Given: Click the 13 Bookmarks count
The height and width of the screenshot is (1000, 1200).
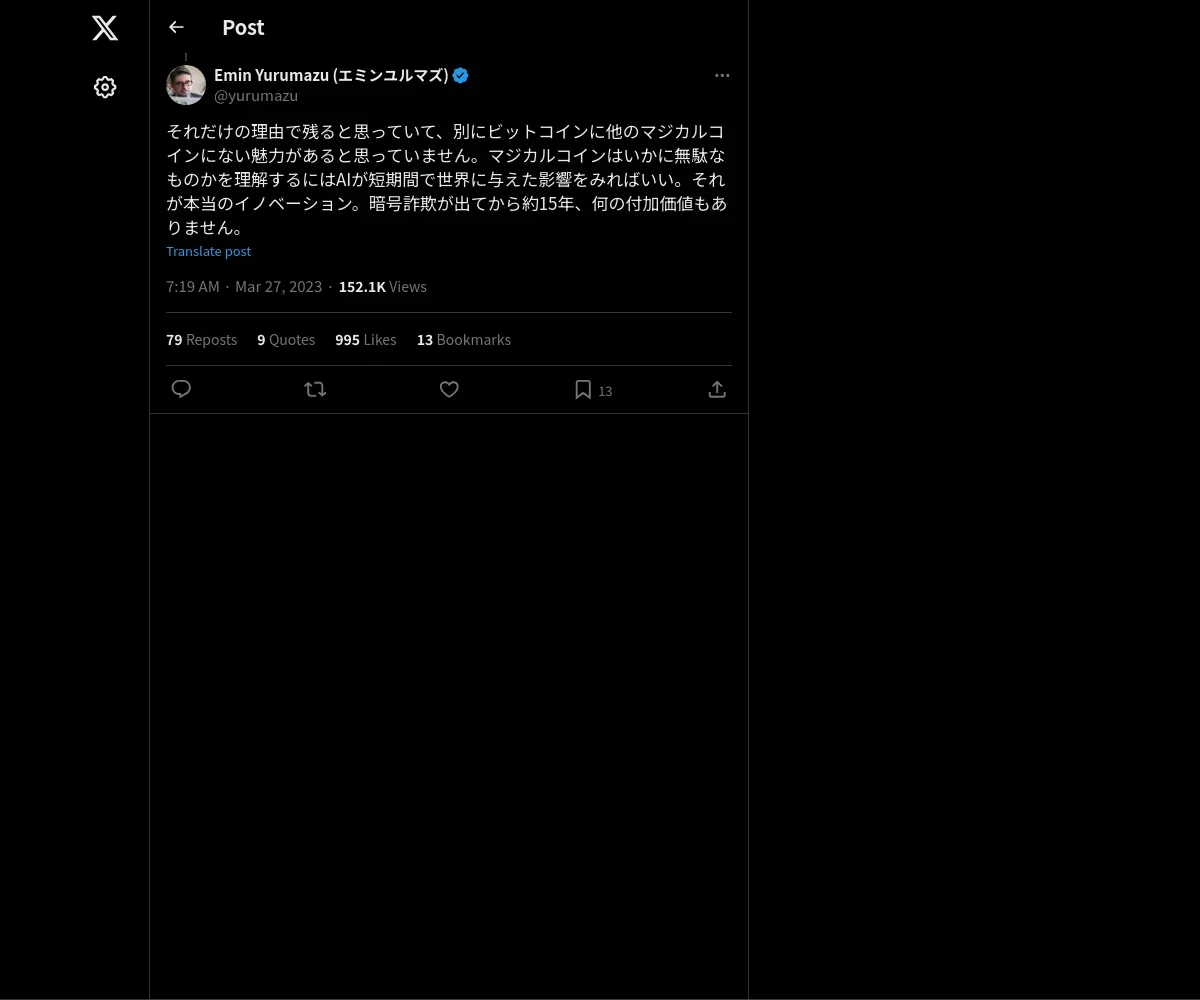Looking at the screenshot, I should tap(464, 340).
